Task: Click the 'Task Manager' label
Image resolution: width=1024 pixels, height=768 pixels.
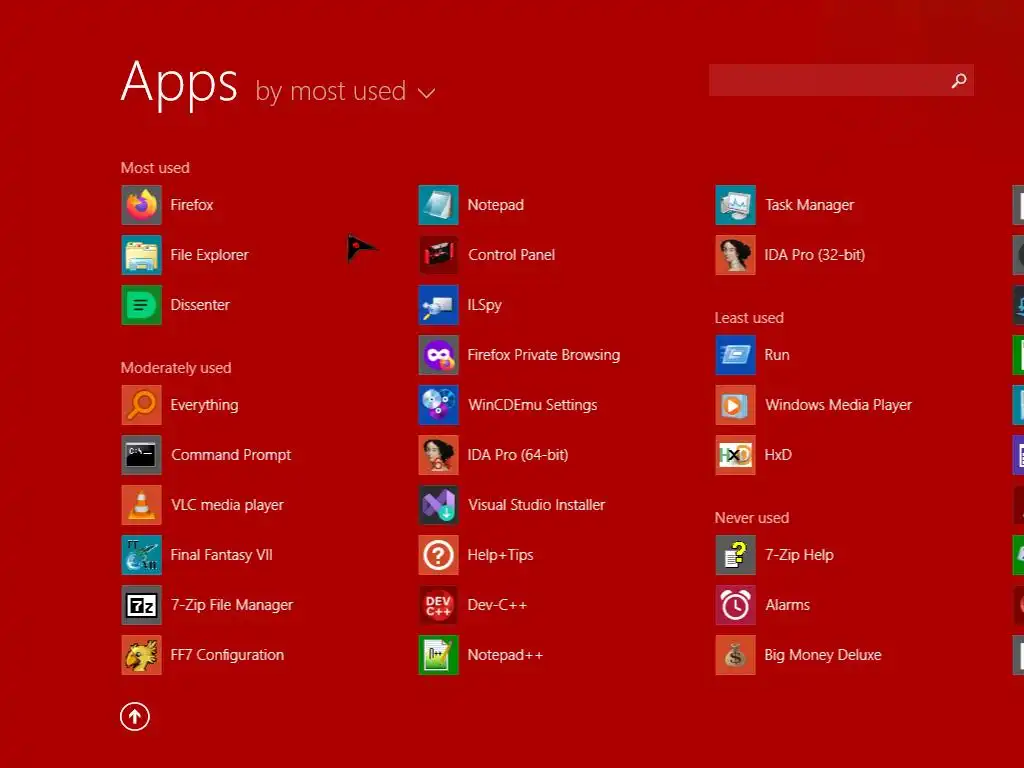Action: 810,205
